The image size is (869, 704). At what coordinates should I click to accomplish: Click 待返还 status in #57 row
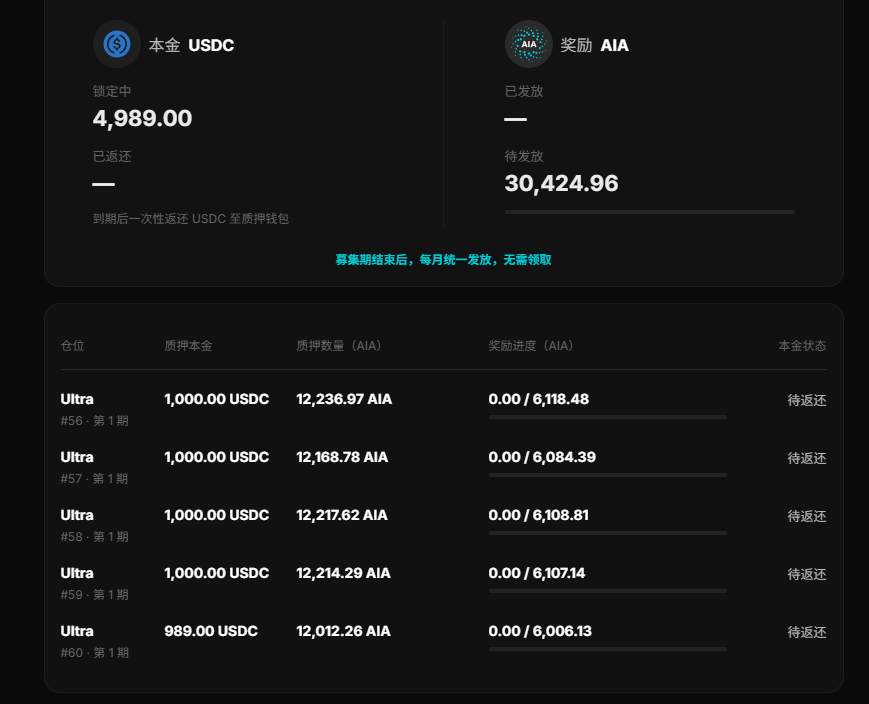pos(807,458)
